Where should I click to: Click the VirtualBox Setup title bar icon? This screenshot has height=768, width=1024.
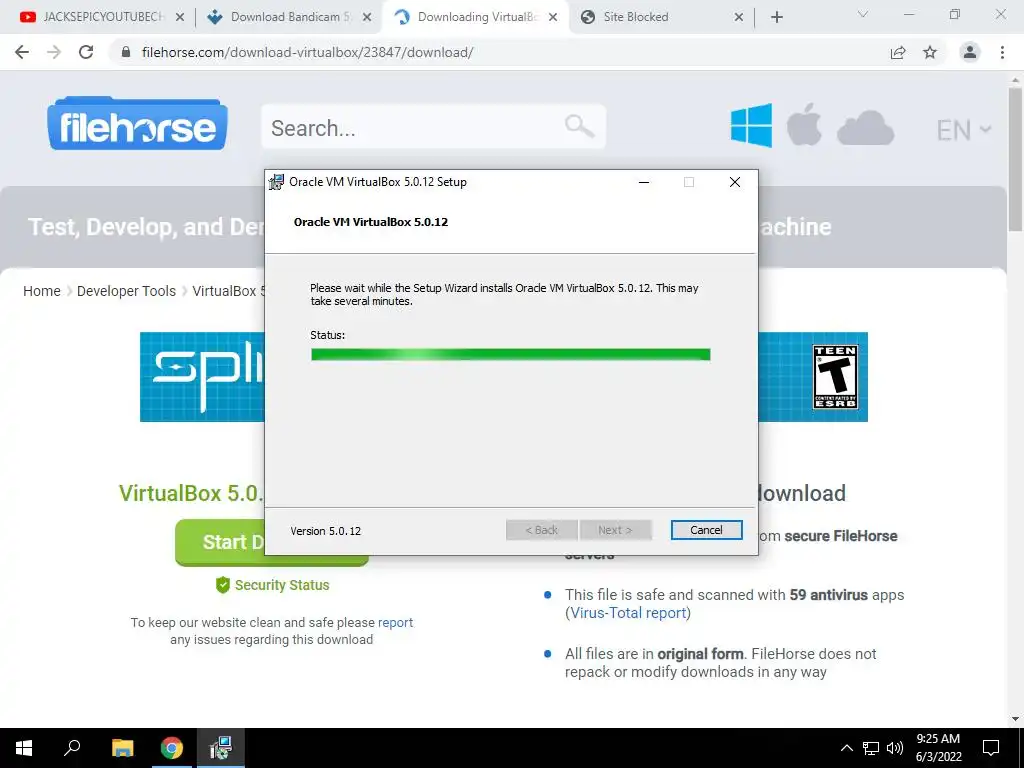276,182
